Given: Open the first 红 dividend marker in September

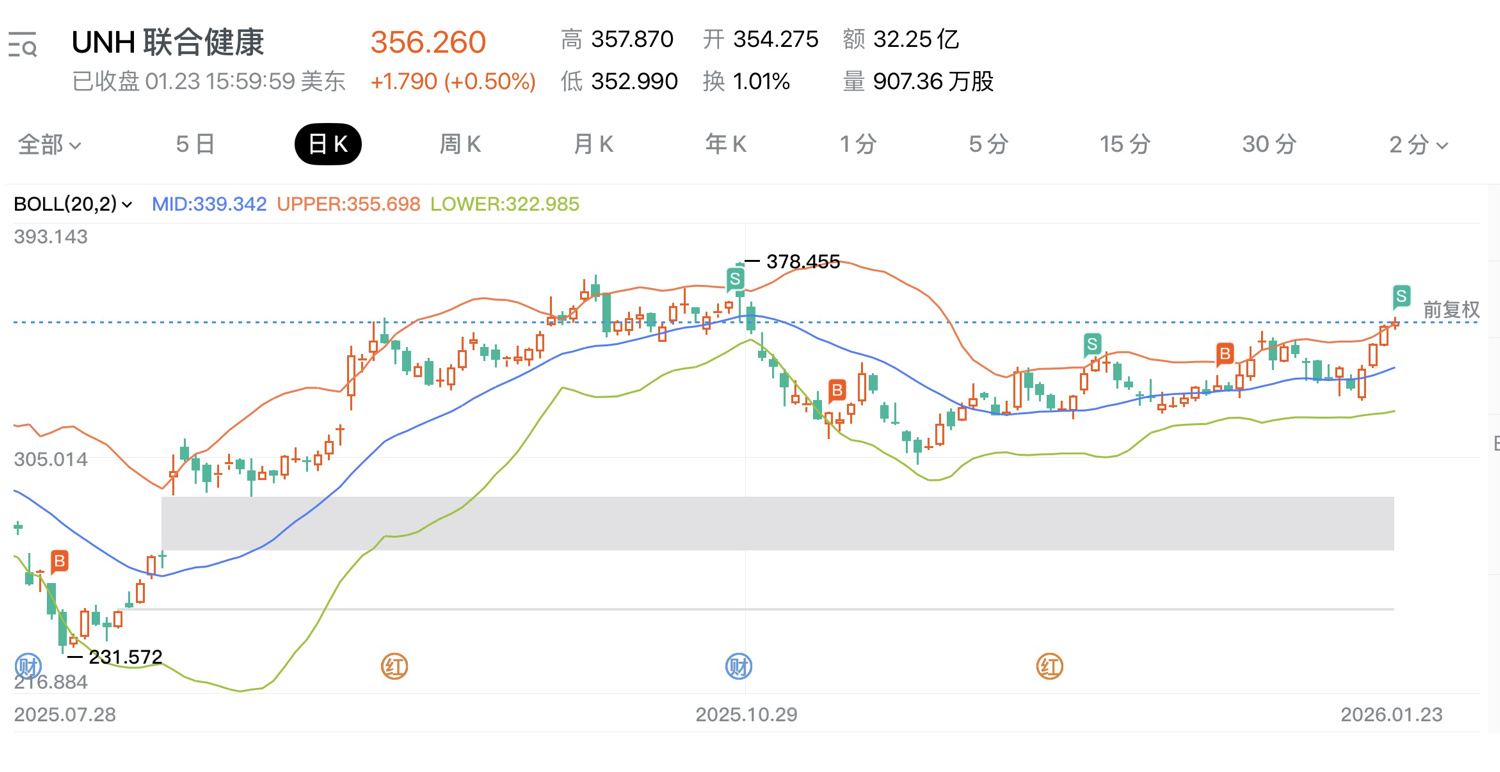Looking at the screenshot, I should 395,666.
